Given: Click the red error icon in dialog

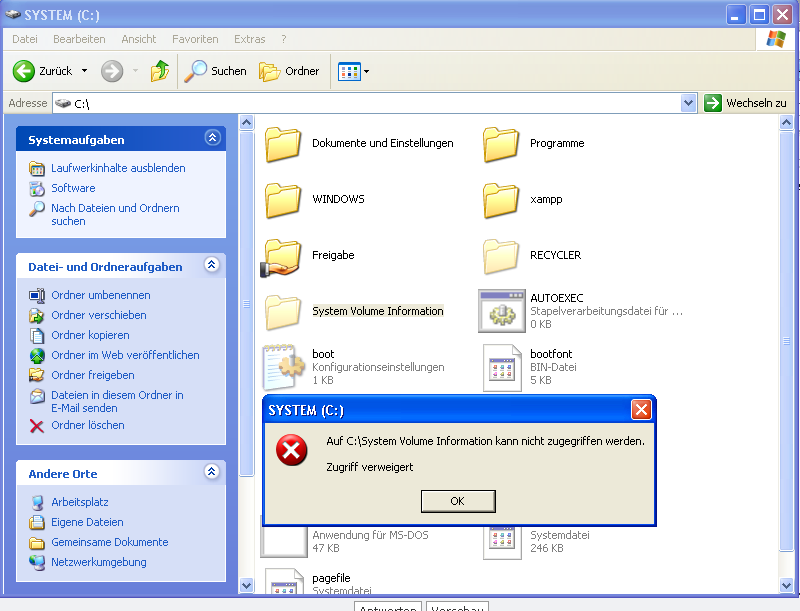Looking at the screenshot, I should 291,450.
